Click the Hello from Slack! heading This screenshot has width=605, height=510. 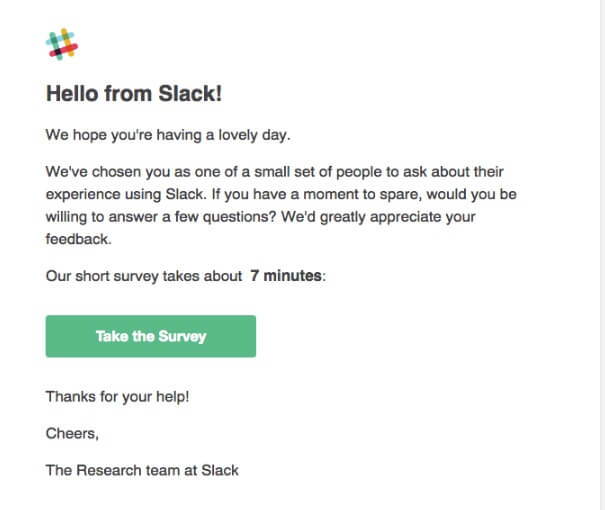pos(134,94)
